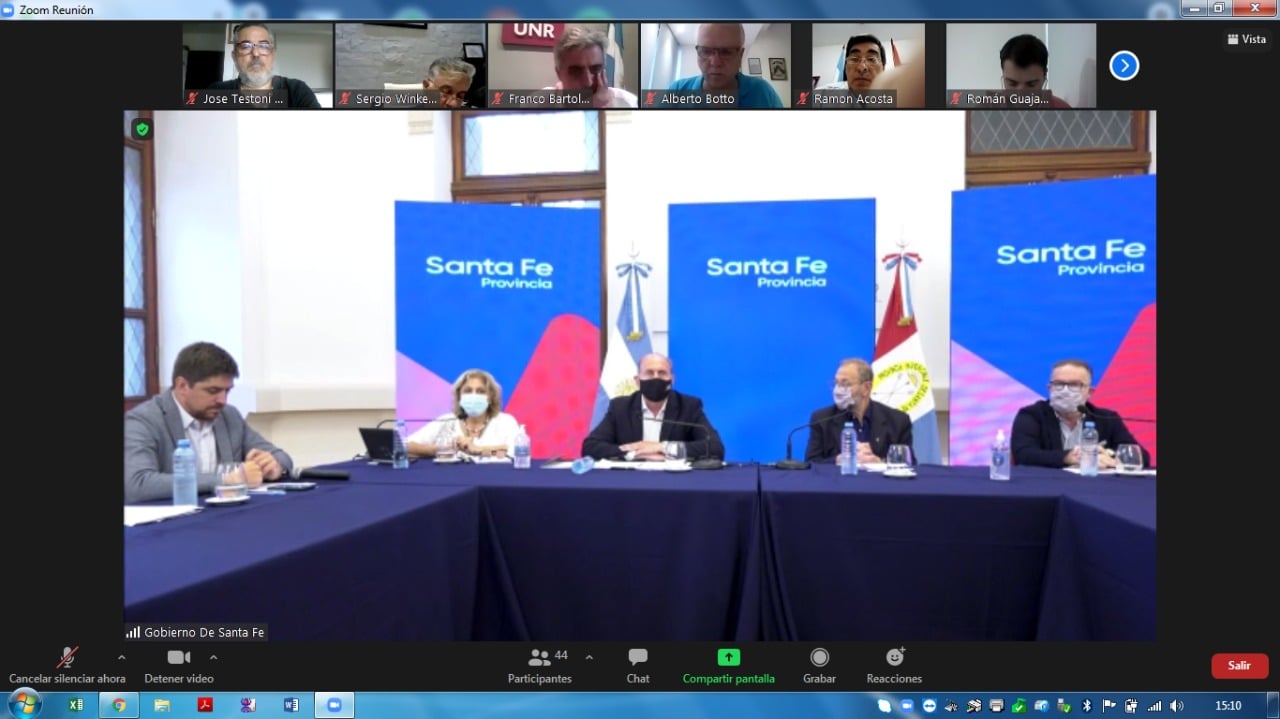Open audio options arrow beside microphone

click(x=121, y=657)
